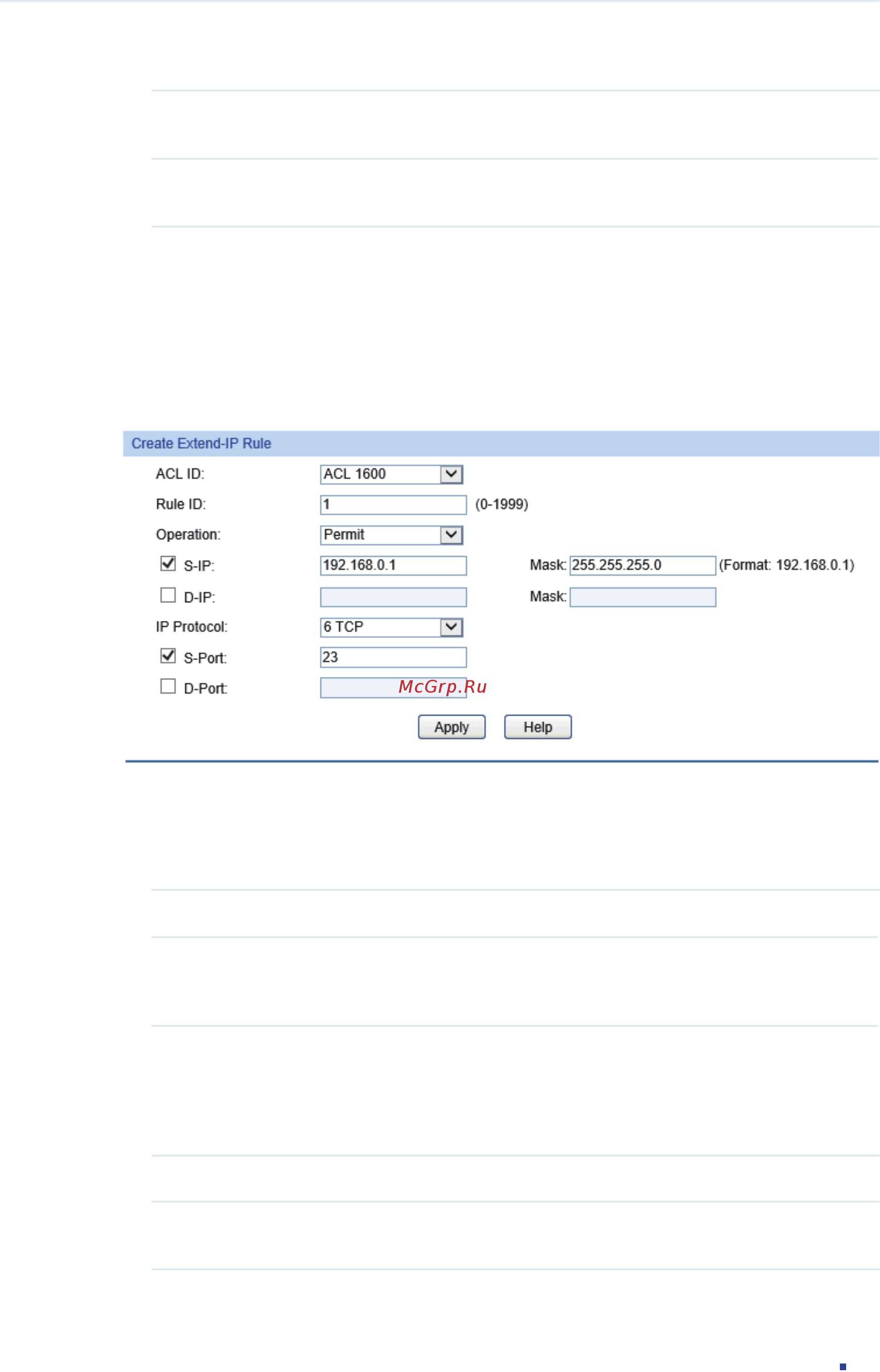Click the Format: 192.168.0.1 hint text
Viewport: 880px width, 1372px height.
click(787, 566)
